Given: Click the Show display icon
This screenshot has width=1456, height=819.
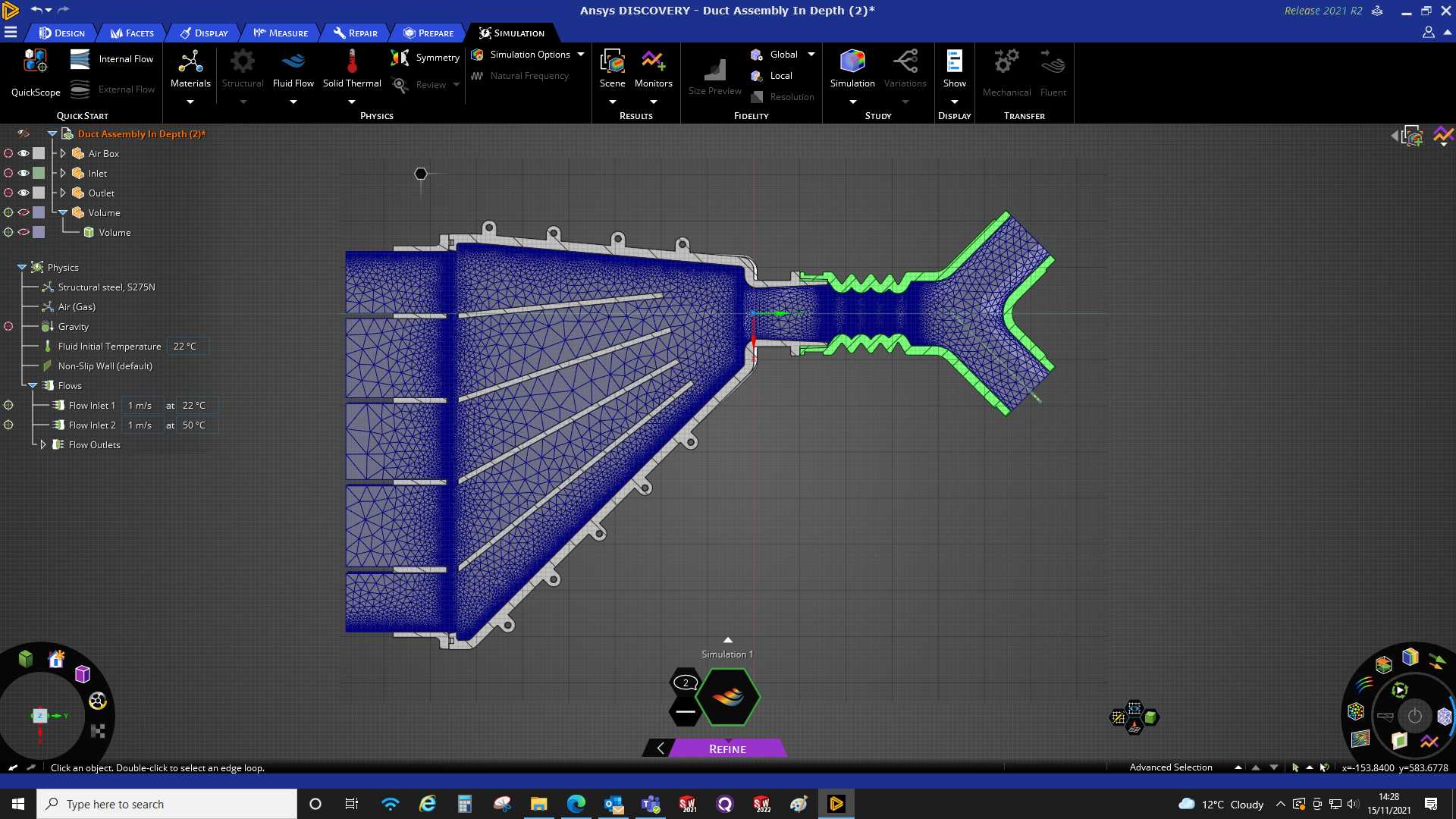Looking at the screenshot, I should pyautogui.click(x=954, y=61).
